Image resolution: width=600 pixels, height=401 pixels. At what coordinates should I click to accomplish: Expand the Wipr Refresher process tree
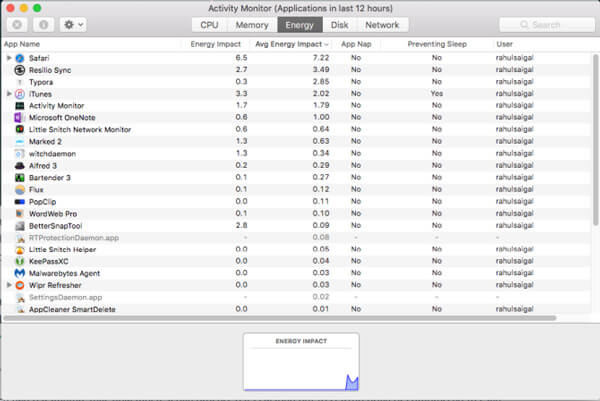(9, 285)
